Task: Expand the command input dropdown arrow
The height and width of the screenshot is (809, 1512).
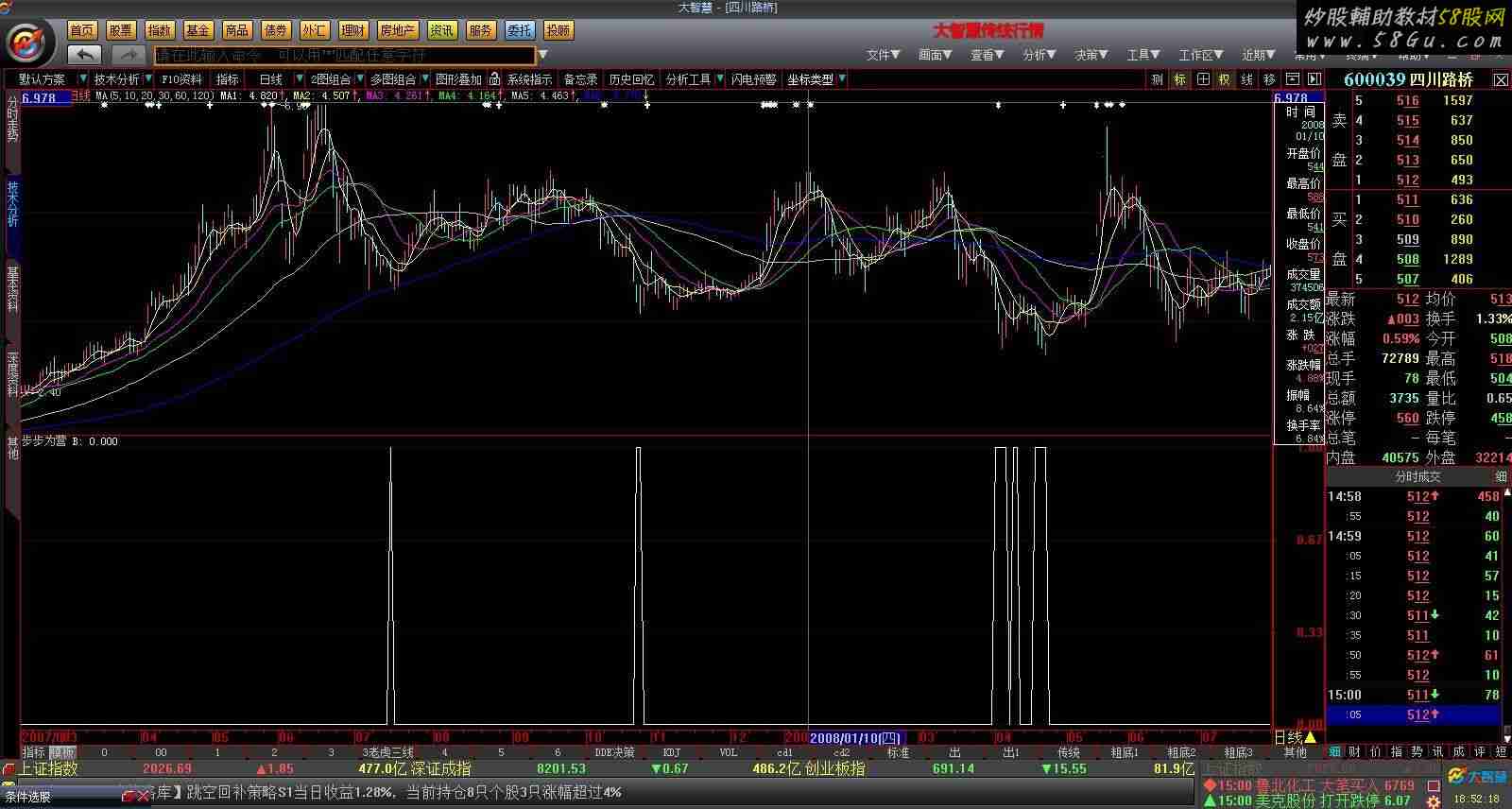Action: coord(543,55)
